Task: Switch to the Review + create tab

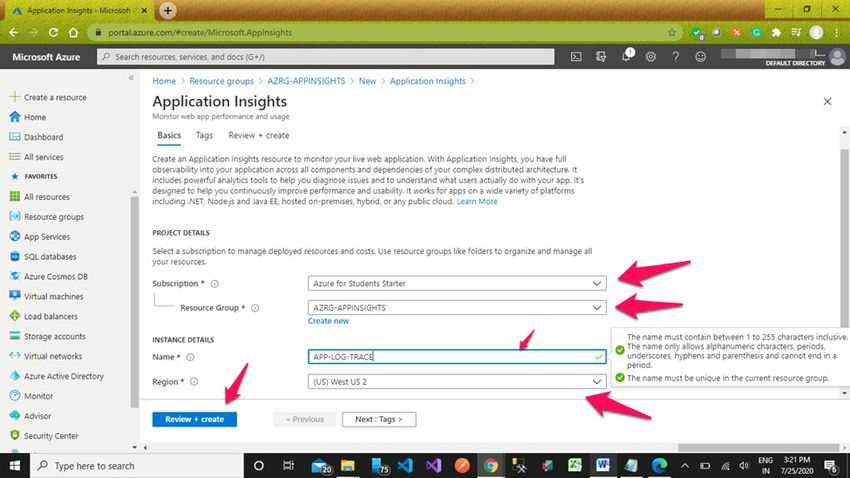Action: tap(259, 135)
